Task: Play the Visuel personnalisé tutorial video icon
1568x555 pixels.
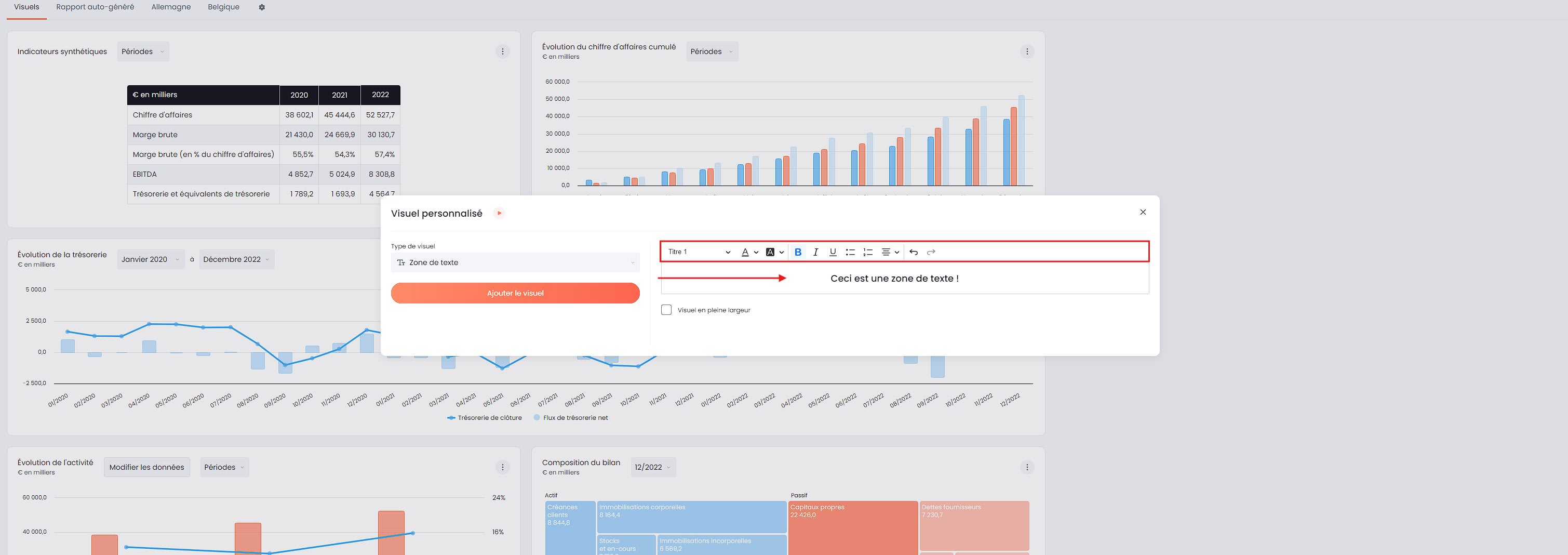Action: click(x=499, y=213)
